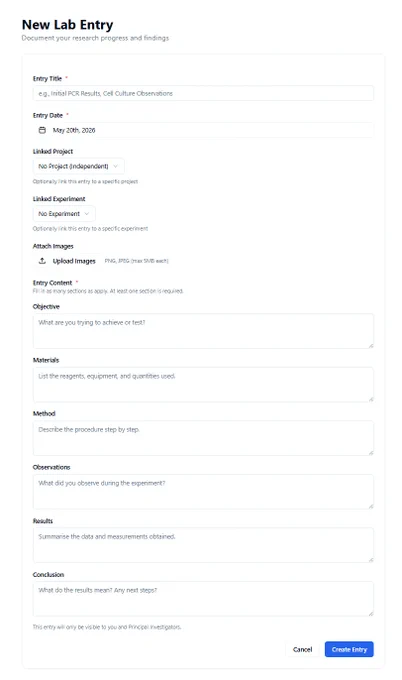Select the Method text area

(x=203, y=438)
